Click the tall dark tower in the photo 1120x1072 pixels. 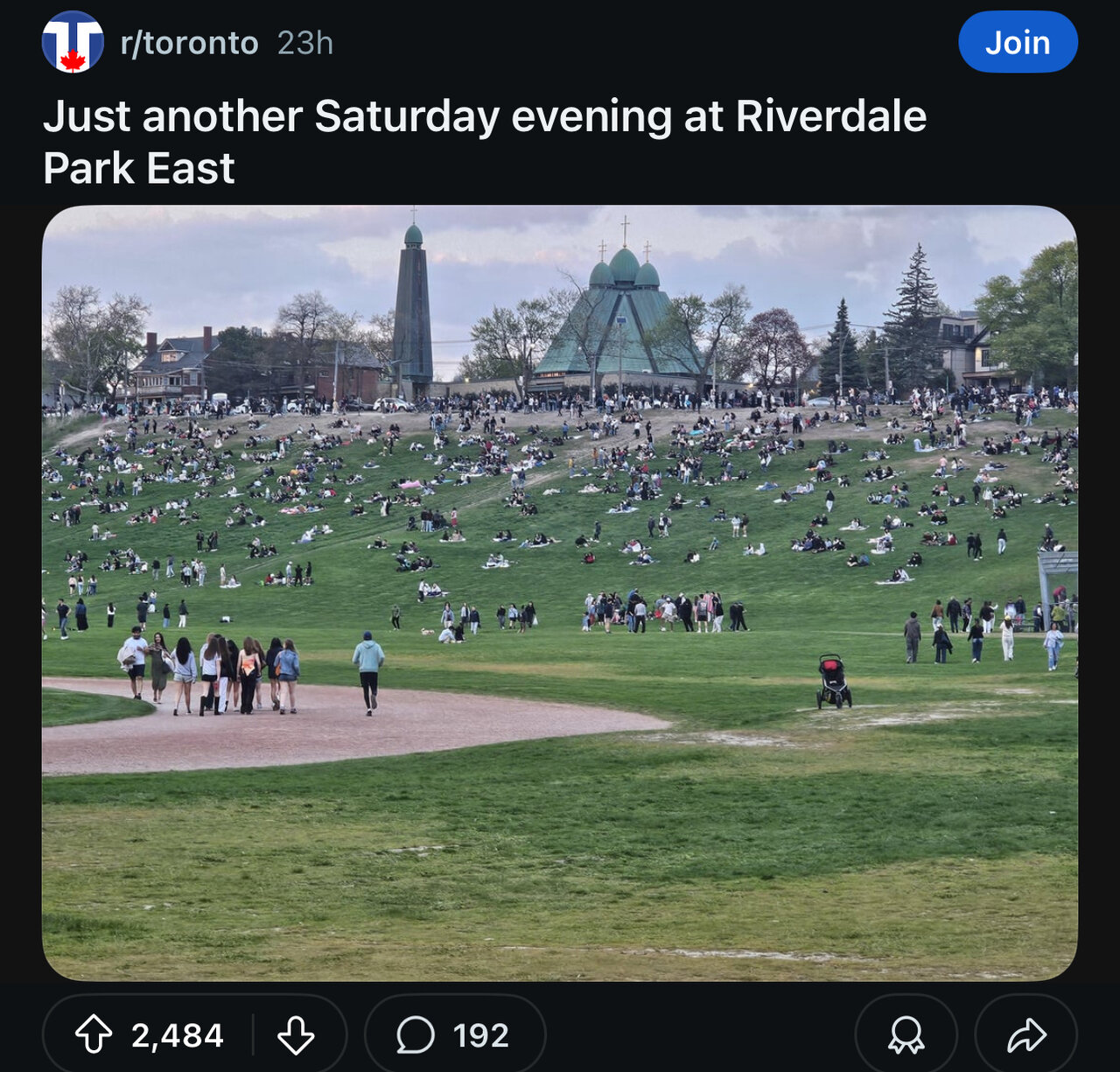412,306
